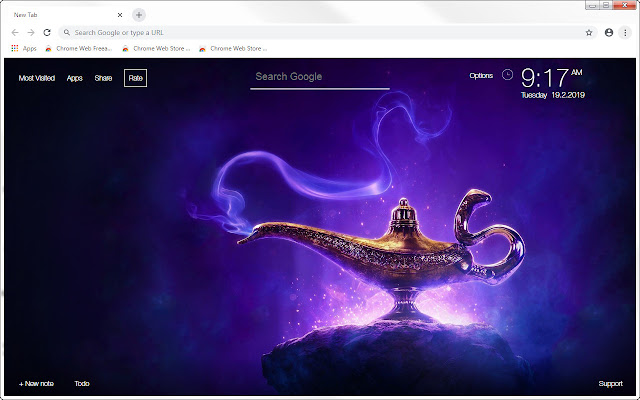Open the Apps grid bookmark
Image resolution: width=640 pixels, height=400 pixels.
pos(24,48)
